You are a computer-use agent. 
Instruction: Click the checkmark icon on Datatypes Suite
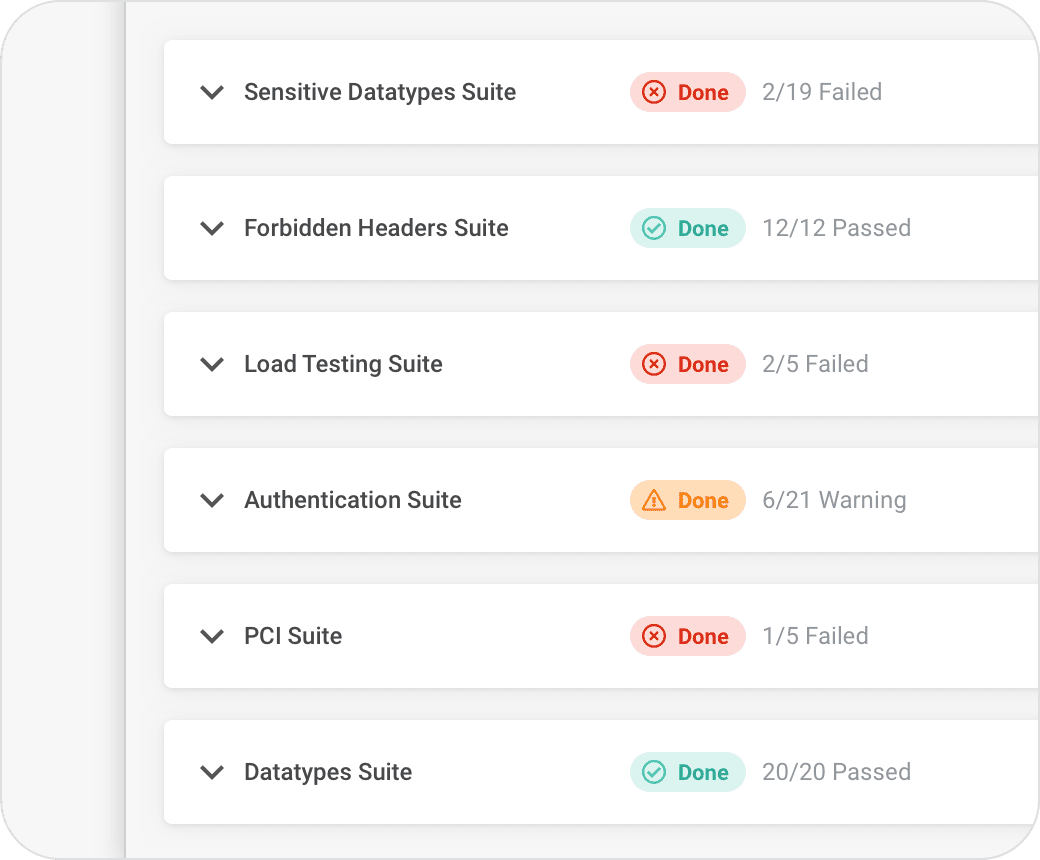[653, 772]
